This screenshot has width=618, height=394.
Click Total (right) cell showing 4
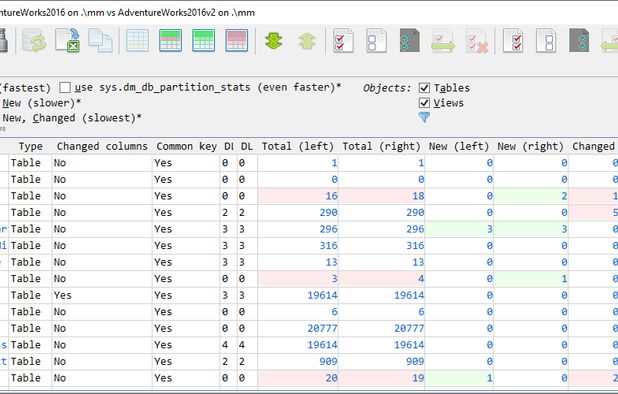pos(382,279)
